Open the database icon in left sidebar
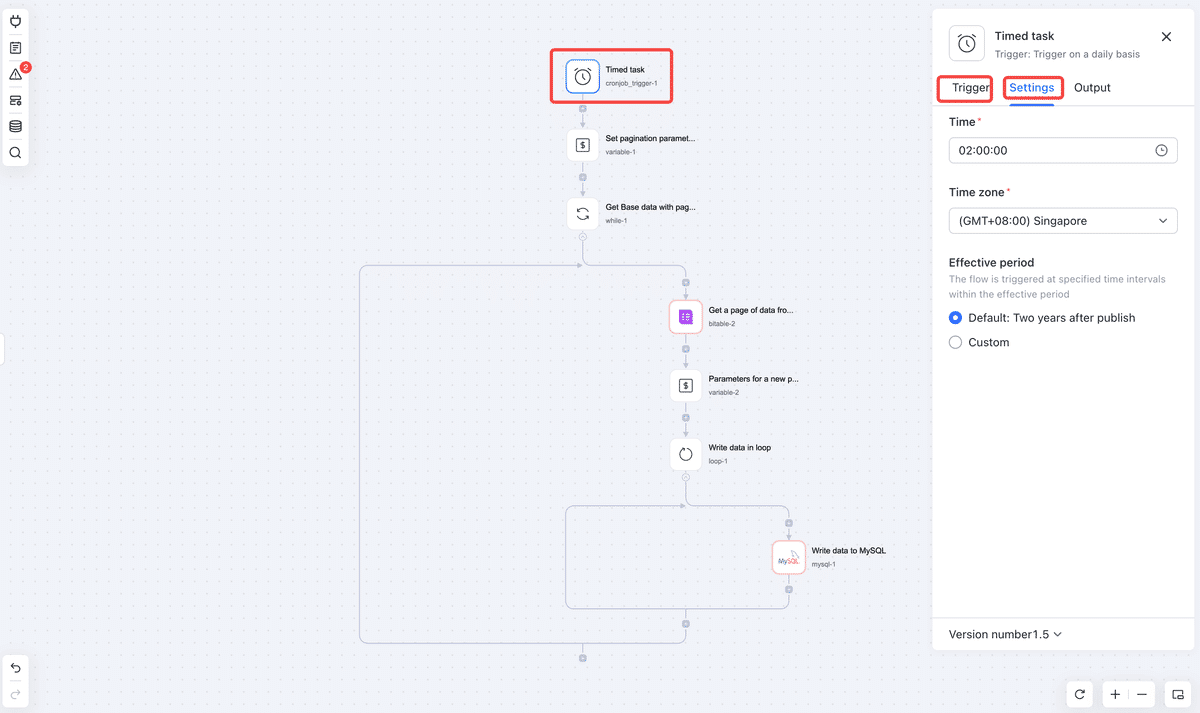 [x=16, y=126]
